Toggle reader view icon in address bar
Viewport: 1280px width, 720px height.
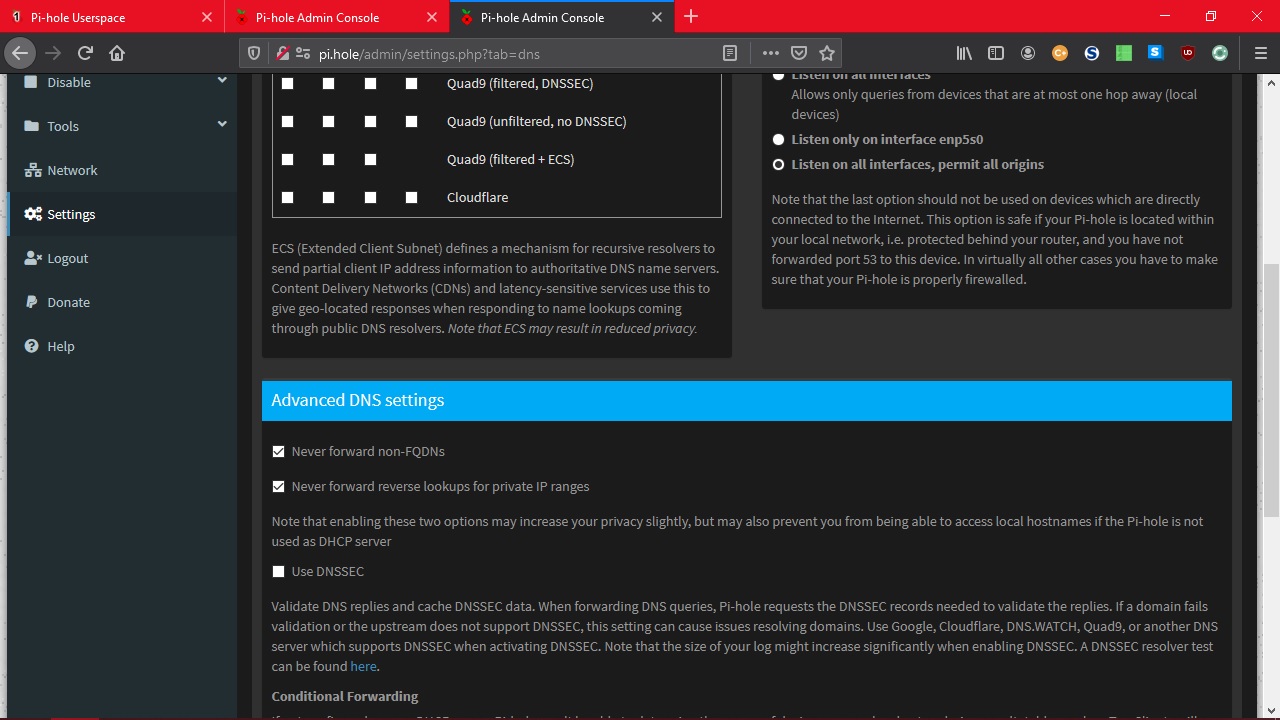(730, 53)
